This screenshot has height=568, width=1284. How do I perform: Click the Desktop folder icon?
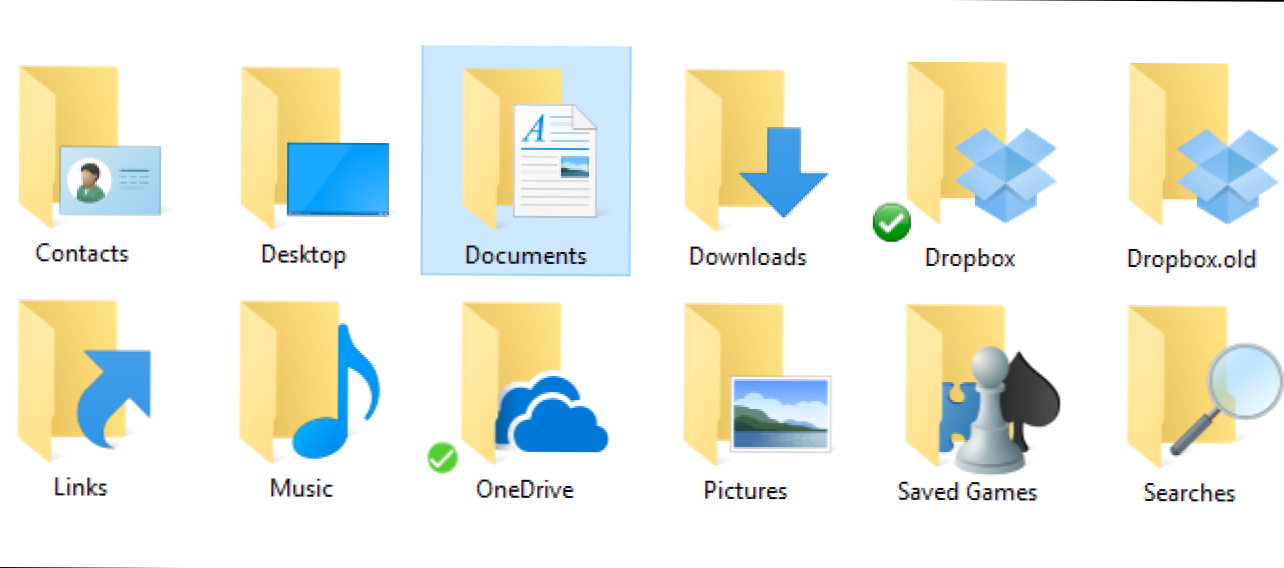[310, 148]
